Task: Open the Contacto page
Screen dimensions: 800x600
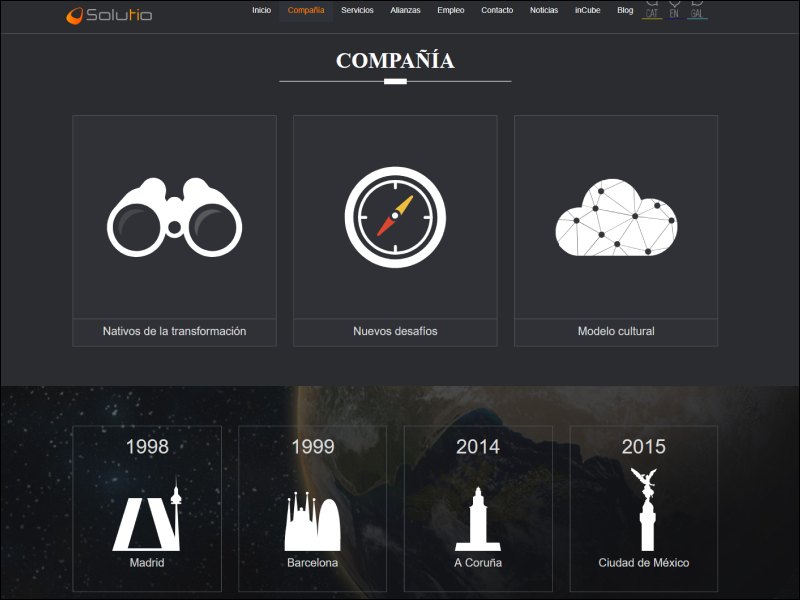Action: pyautogui.click(x=497, y=10)
